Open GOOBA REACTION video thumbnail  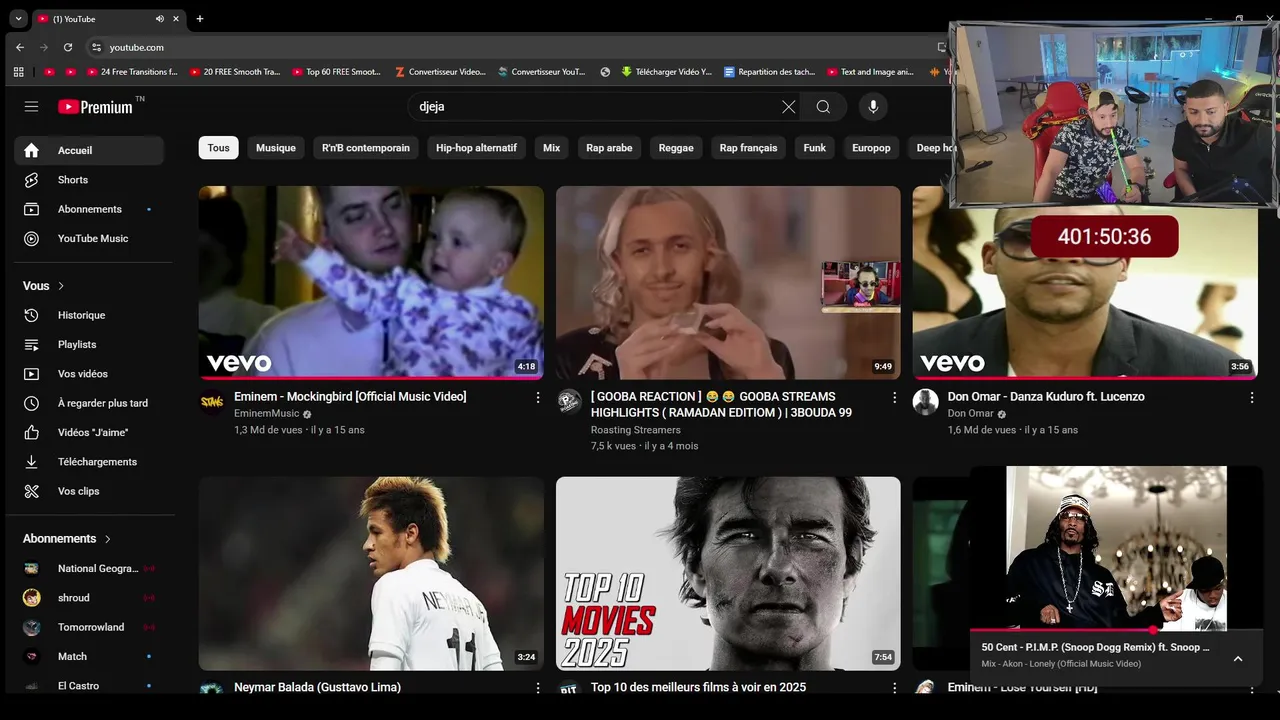(x=728, y=283)
